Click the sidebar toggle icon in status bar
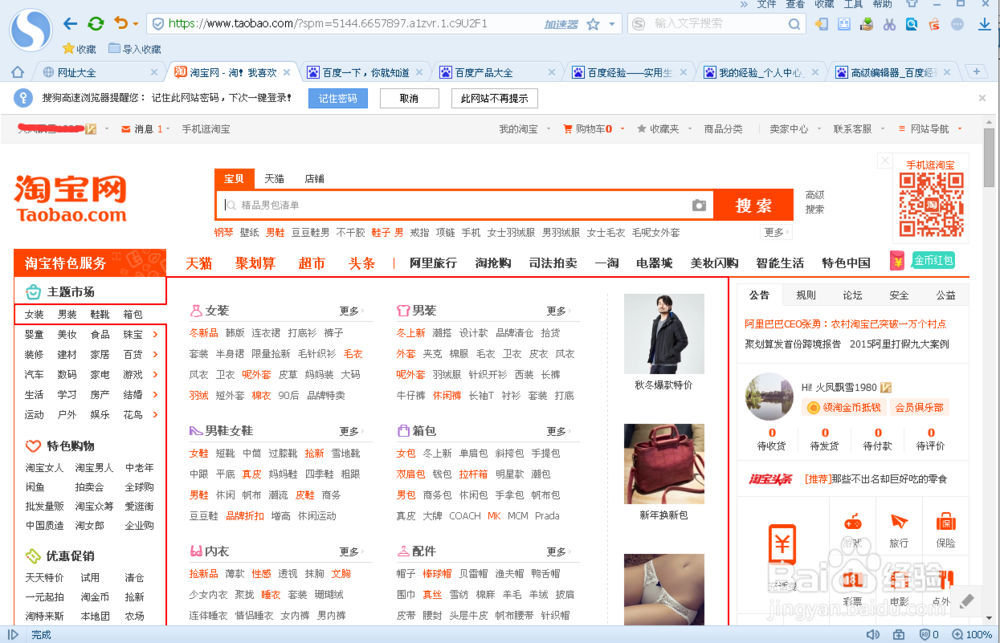The height and width of the screenshot is (643, 1000). pyautogui.click(x=13, y=634)
